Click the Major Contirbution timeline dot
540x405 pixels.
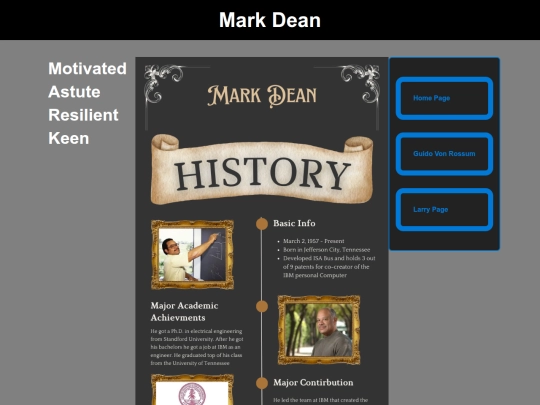click(262, 383)
